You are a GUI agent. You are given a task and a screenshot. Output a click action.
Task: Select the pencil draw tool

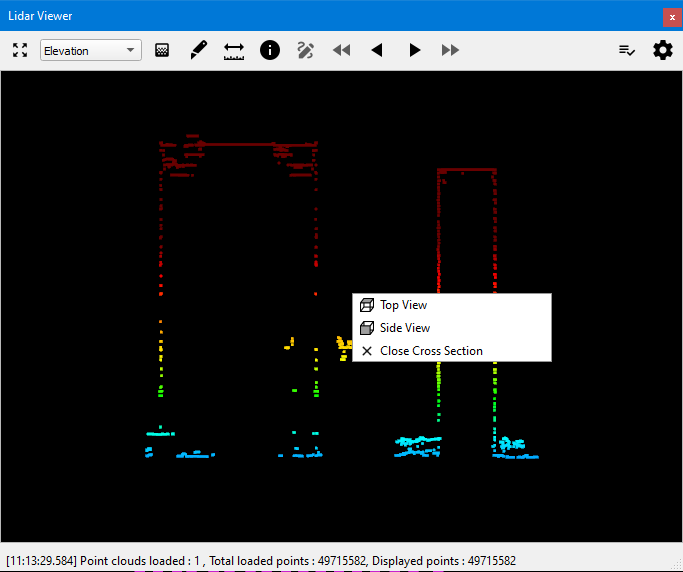point(198,50)
